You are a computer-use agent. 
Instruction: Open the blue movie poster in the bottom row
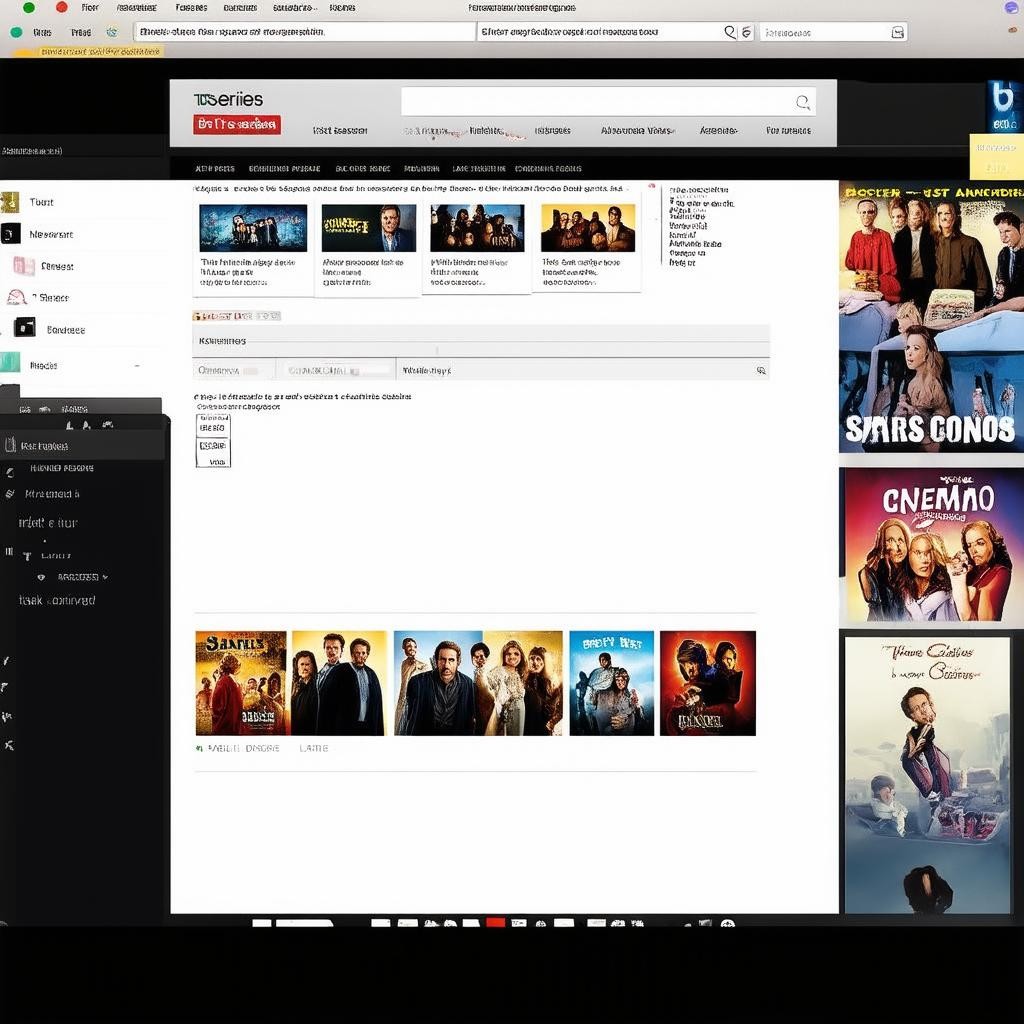[611, 683]
